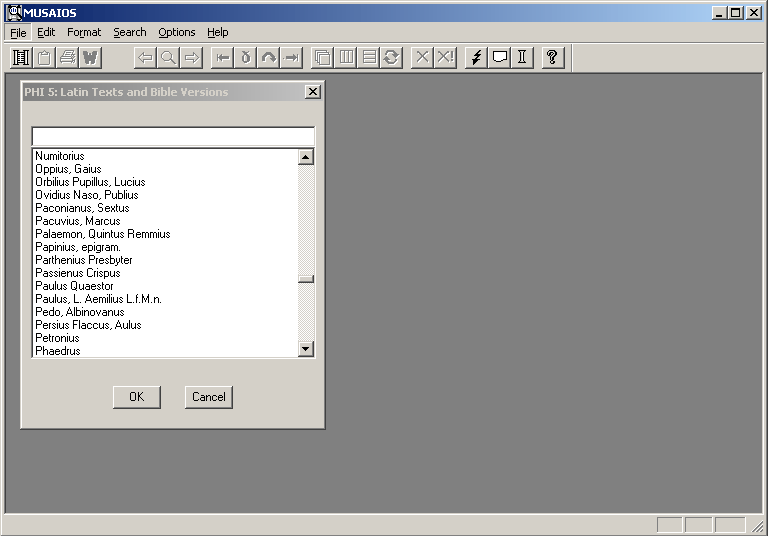Click the OK button
Image resolution: width=768 pixels, height=536 pixels.
coord(137,397)
